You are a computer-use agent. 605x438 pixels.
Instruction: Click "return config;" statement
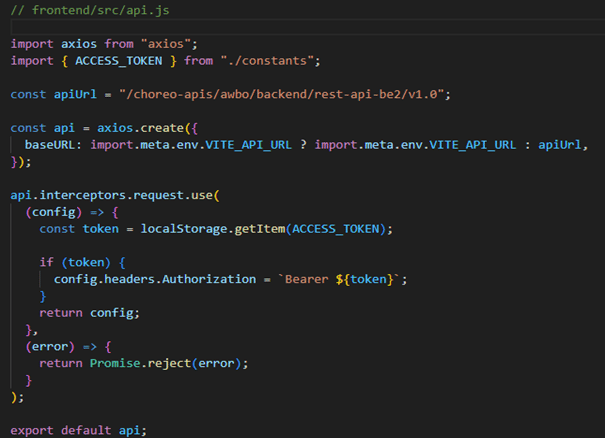click(x=89, y=313)
